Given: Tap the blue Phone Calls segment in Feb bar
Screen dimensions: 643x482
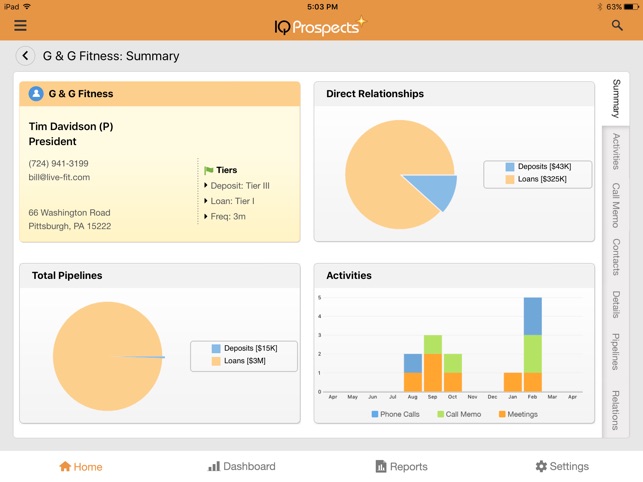Looking at the screenshot, I should pyautogui.click(x=533, y=316).
